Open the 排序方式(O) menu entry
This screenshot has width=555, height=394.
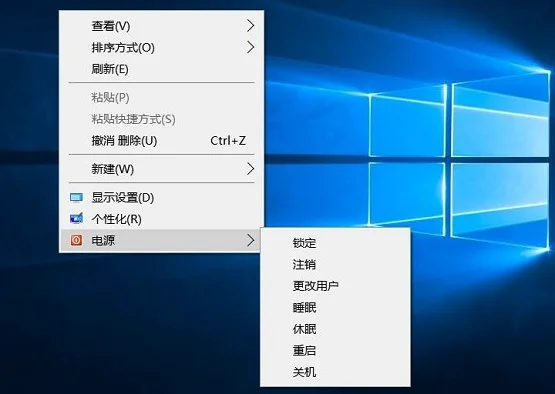[161, 47]
